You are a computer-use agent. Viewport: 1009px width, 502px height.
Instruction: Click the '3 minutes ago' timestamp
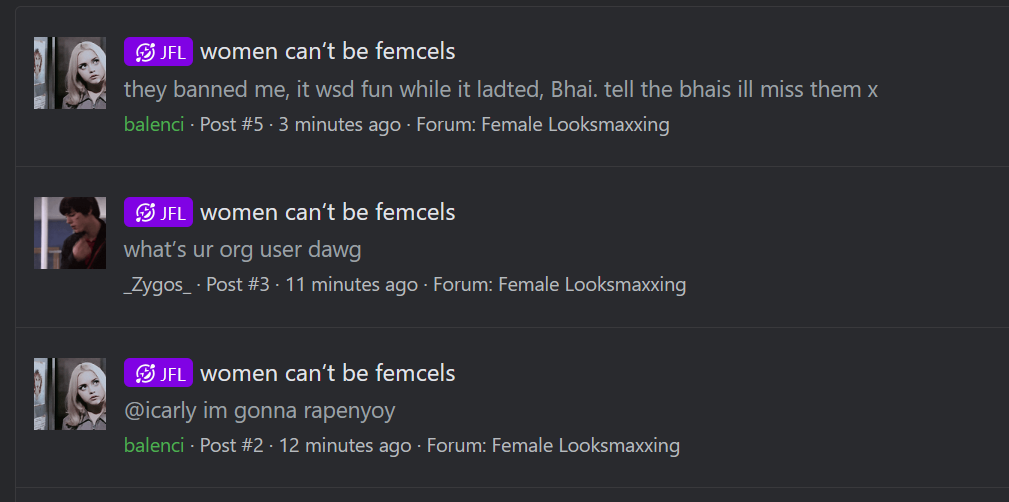pyautogui.click(x=339, y=124)
